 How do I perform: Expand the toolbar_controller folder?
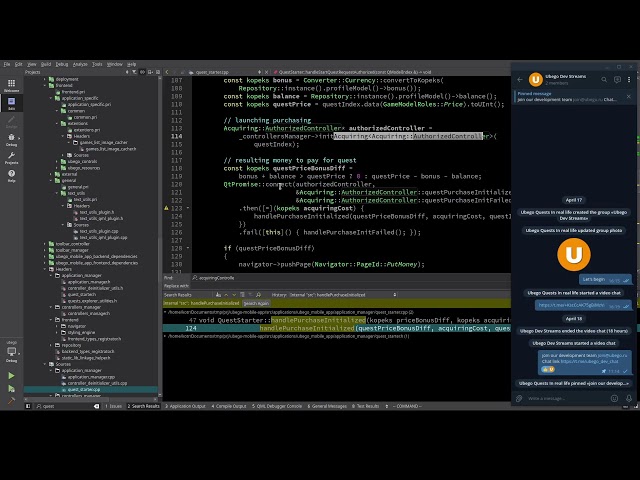(45, 244)
